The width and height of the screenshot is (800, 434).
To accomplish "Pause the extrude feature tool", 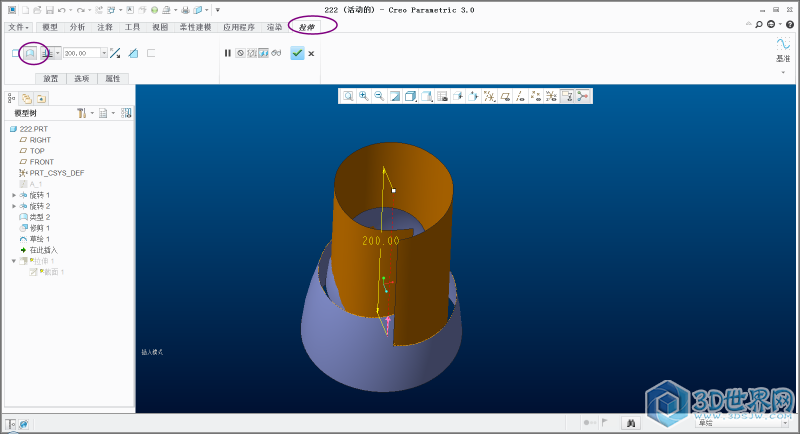I will pyautogui.click(x=228, y=53).
